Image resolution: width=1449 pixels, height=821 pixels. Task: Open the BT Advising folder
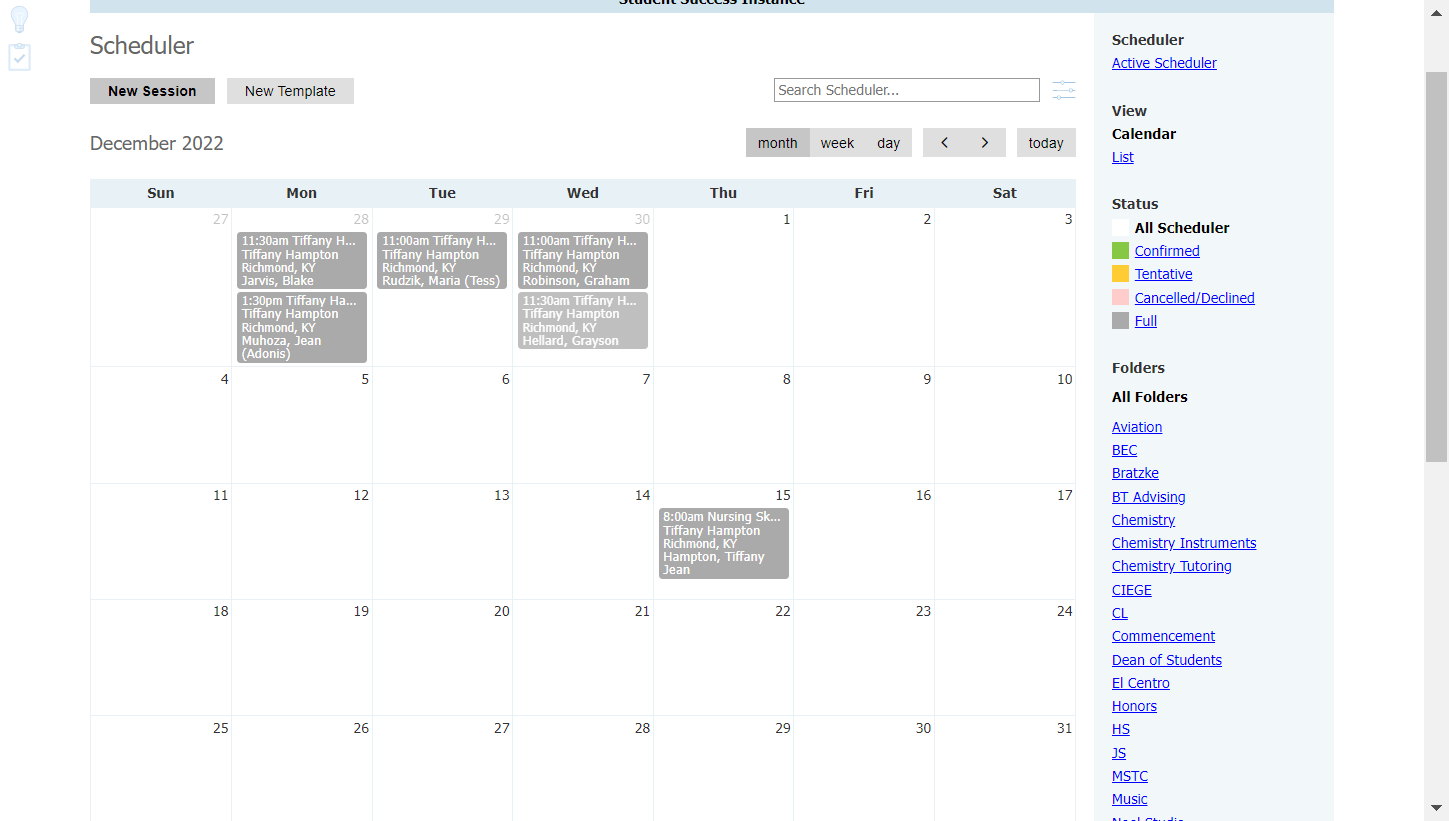(1148, 497)
